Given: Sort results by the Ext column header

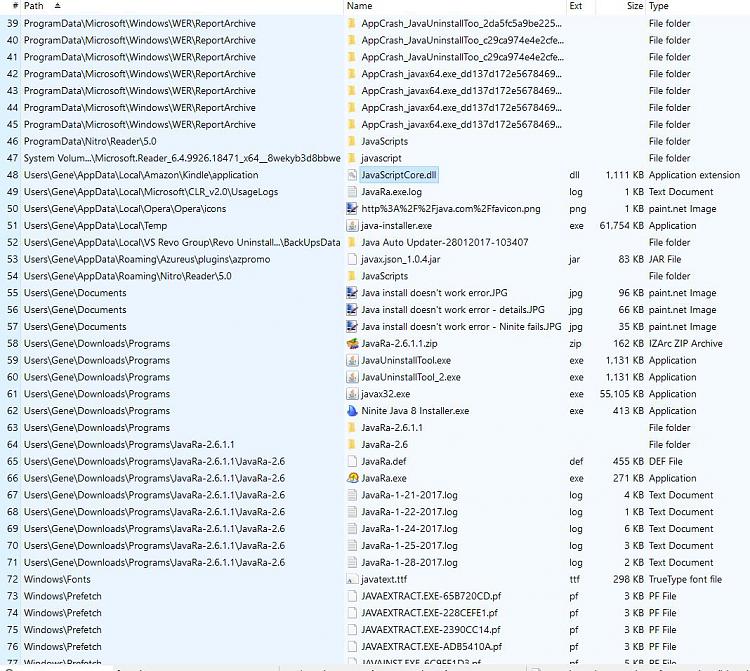Looking at the screenshot, I should [576, 6].
